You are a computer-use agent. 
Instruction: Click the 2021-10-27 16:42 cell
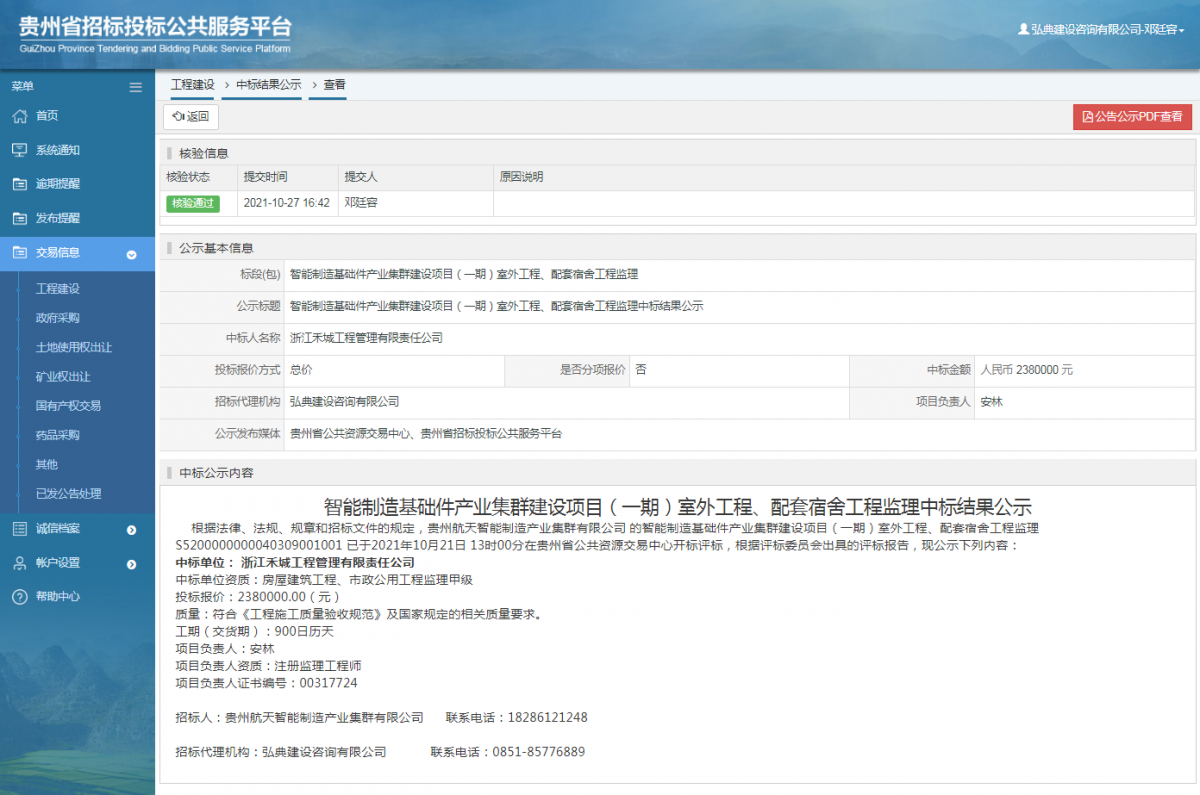tap(286, 203)
